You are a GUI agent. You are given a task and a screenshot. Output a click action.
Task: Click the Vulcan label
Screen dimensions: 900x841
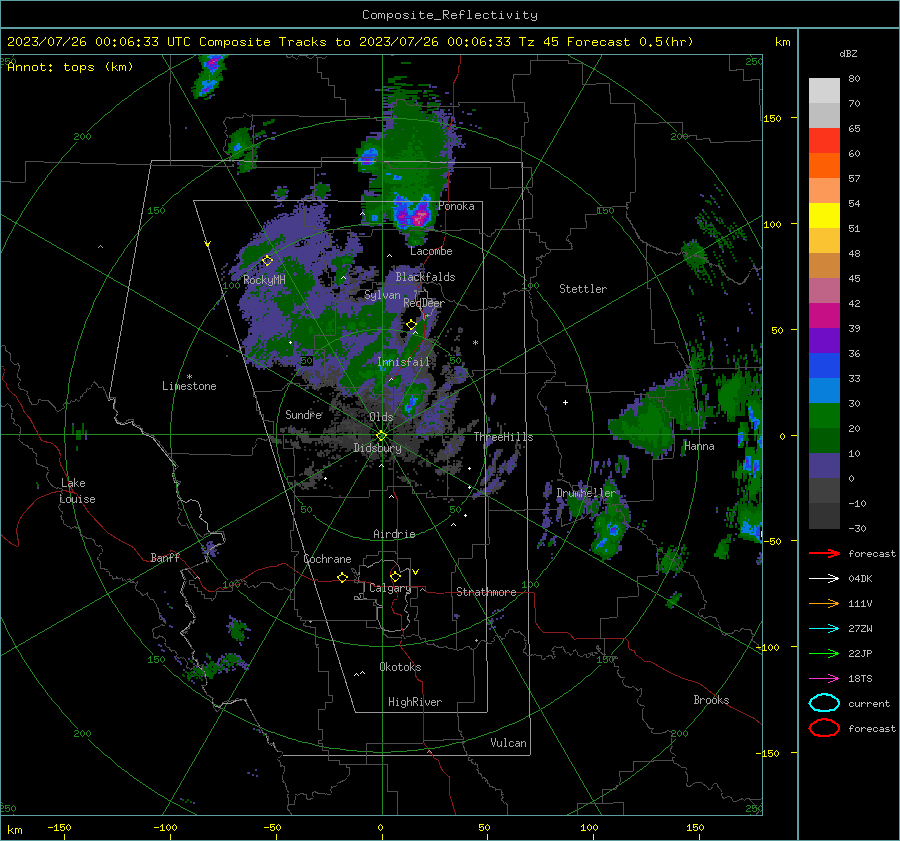pyautogui.click(x=508, y=743)
